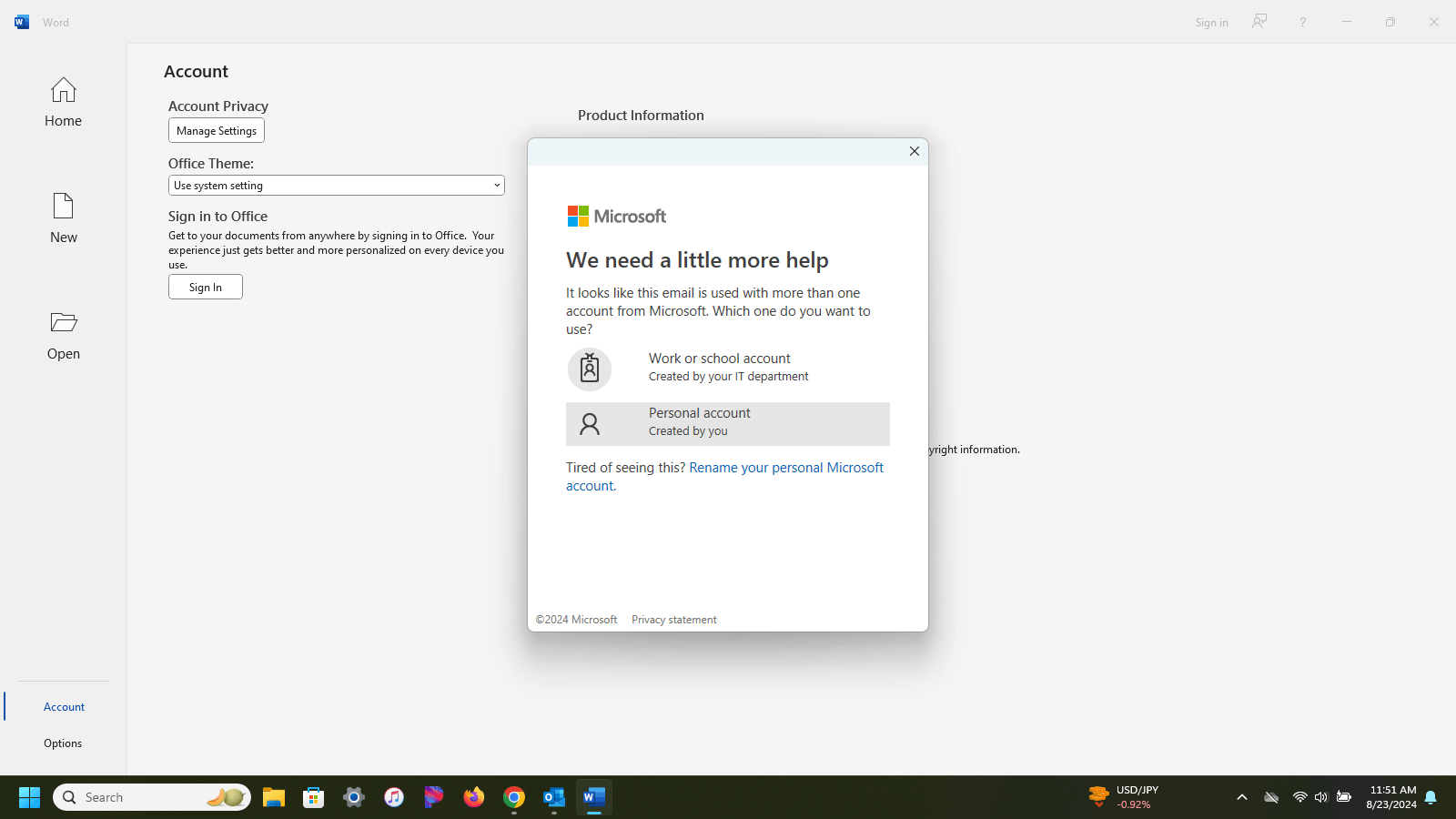Check battery status in system tray
1456x819 pixels.
point(1344,797)
